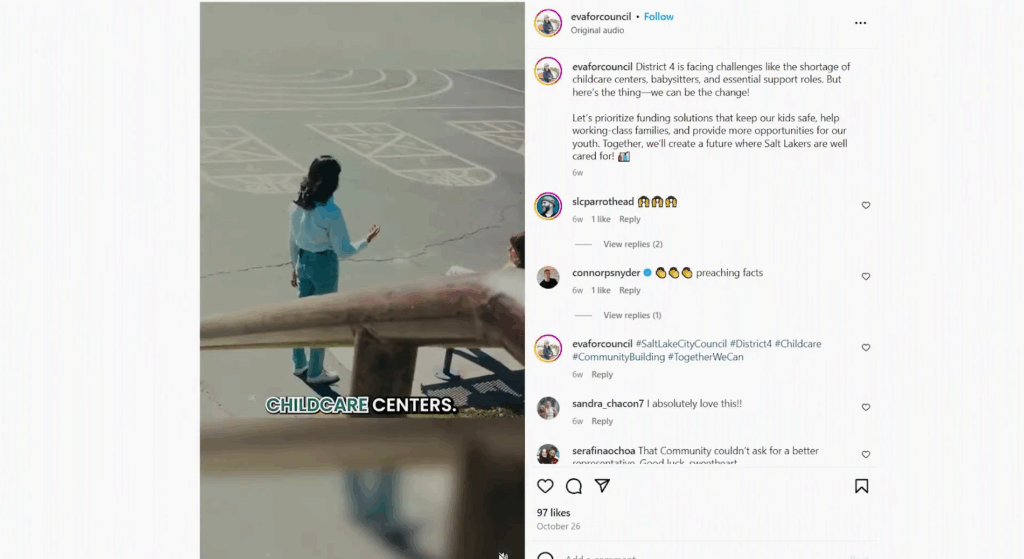View the 97 likes list

[x=553, y=513]
